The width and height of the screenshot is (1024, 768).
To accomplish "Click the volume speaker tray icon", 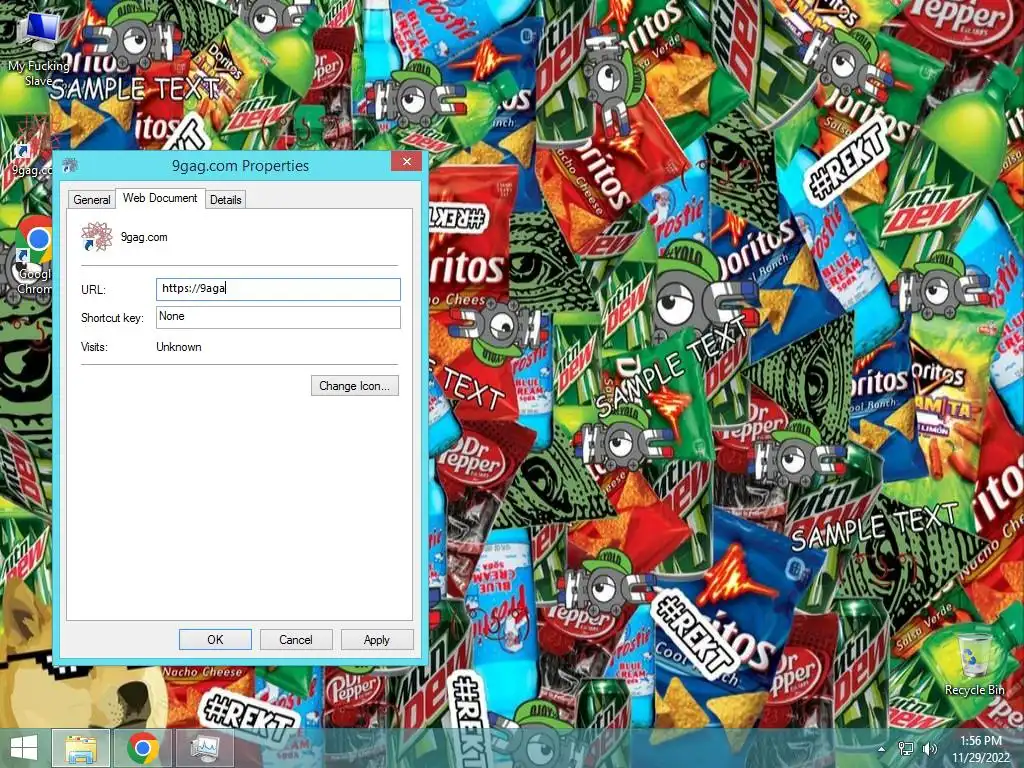I will tap(930, 749).
